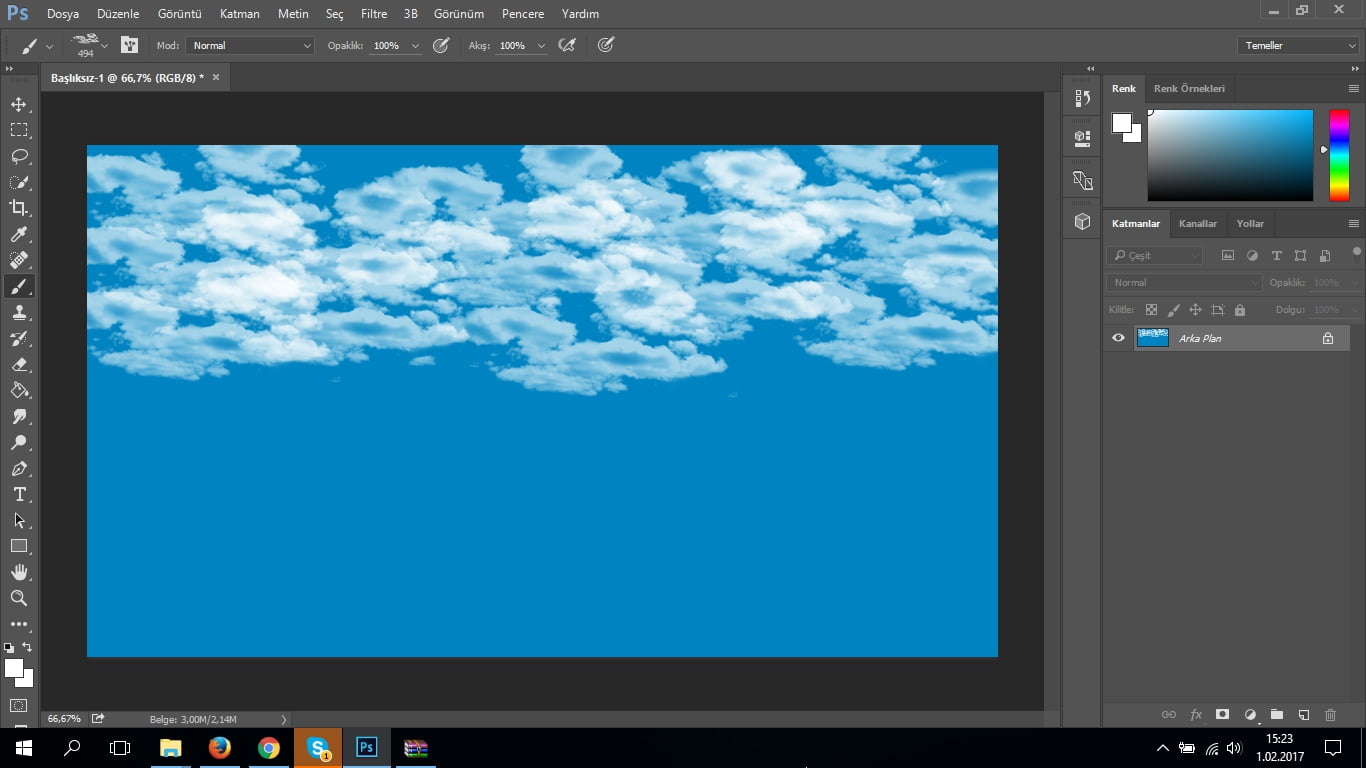The width and height of the screenshot is (1366, 768).
Task: Open the brush blending Mod dropdown
Action: (250, 45)
